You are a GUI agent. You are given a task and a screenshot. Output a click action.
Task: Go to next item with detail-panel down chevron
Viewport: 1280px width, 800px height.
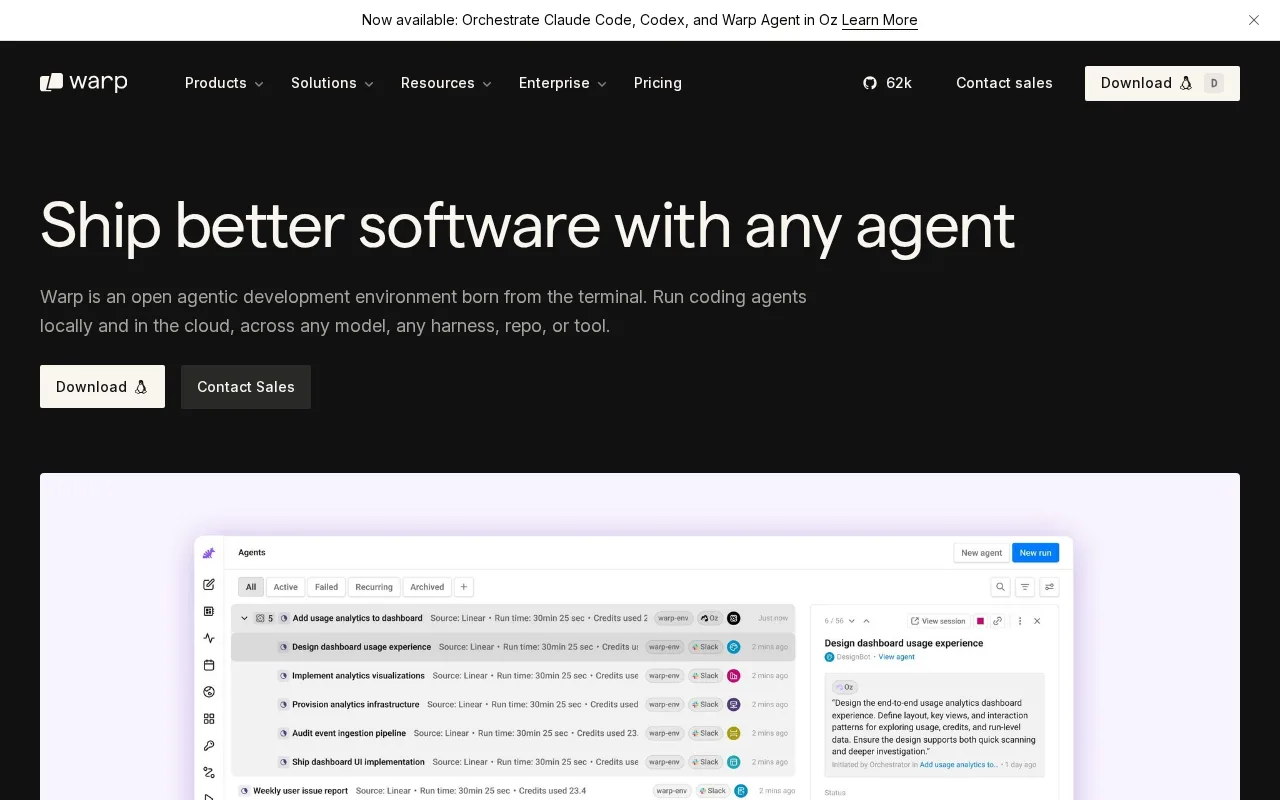[x=852, y=621]
